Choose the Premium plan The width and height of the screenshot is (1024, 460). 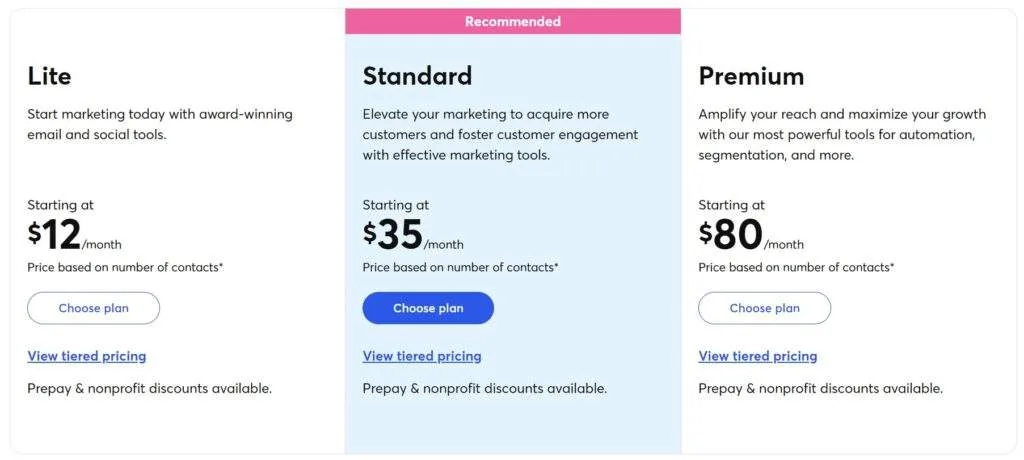click(x=764, y=308)
